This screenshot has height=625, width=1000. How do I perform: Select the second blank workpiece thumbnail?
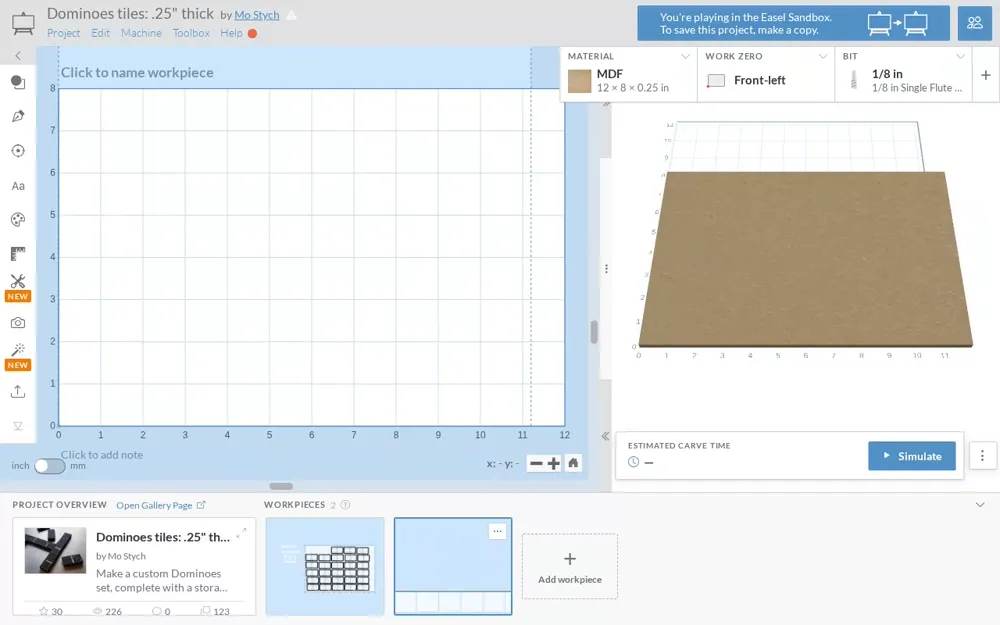(x=453, y=566)
